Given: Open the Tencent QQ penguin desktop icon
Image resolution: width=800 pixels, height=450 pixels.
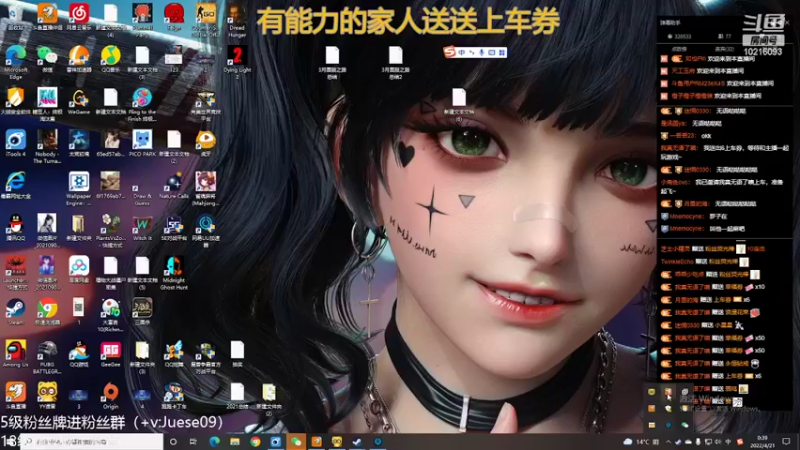Looking at the screenshot, I should tap(16, 228).
